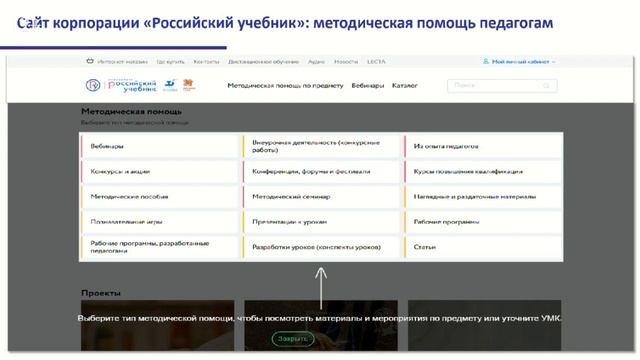Open Дистанционное обучение link
This screenshot has width=640, height=360.
tap(263, 62)
